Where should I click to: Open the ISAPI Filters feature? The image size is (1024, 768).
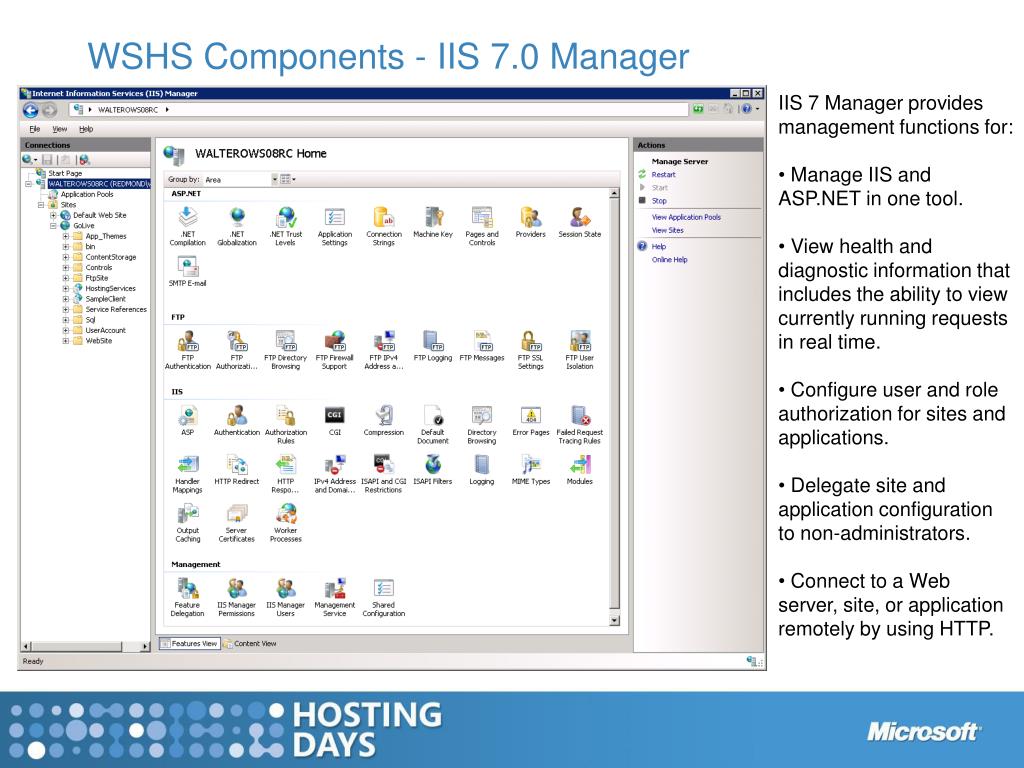coord(432,469)
